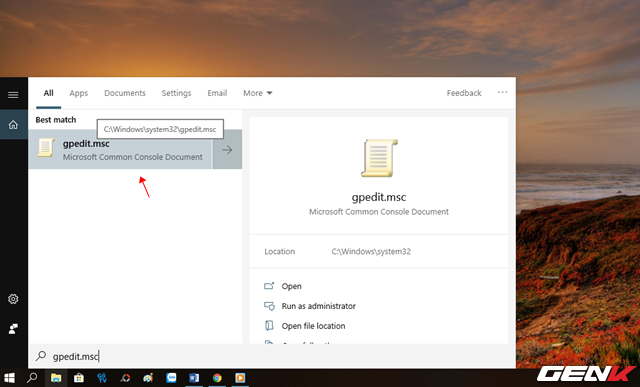The width and height of the screenshot is (640, 387).
Task: Open the Windows Start button
Action: coord(10,378)
